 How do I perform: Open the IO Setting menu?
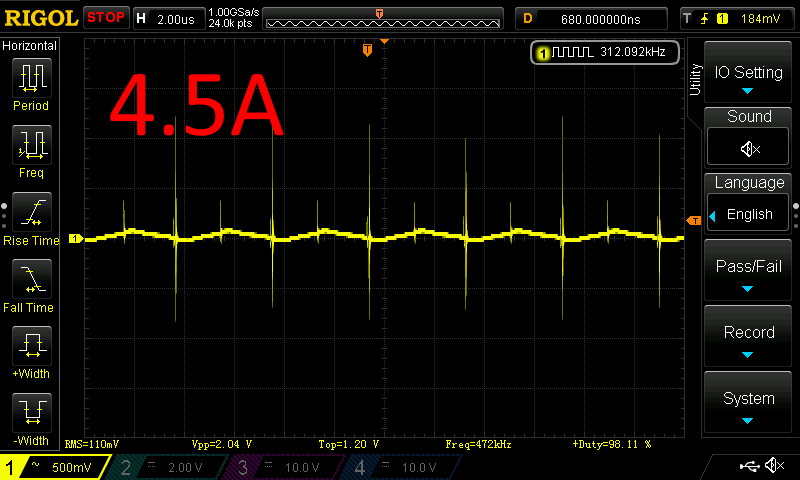(x=748, y=72)
